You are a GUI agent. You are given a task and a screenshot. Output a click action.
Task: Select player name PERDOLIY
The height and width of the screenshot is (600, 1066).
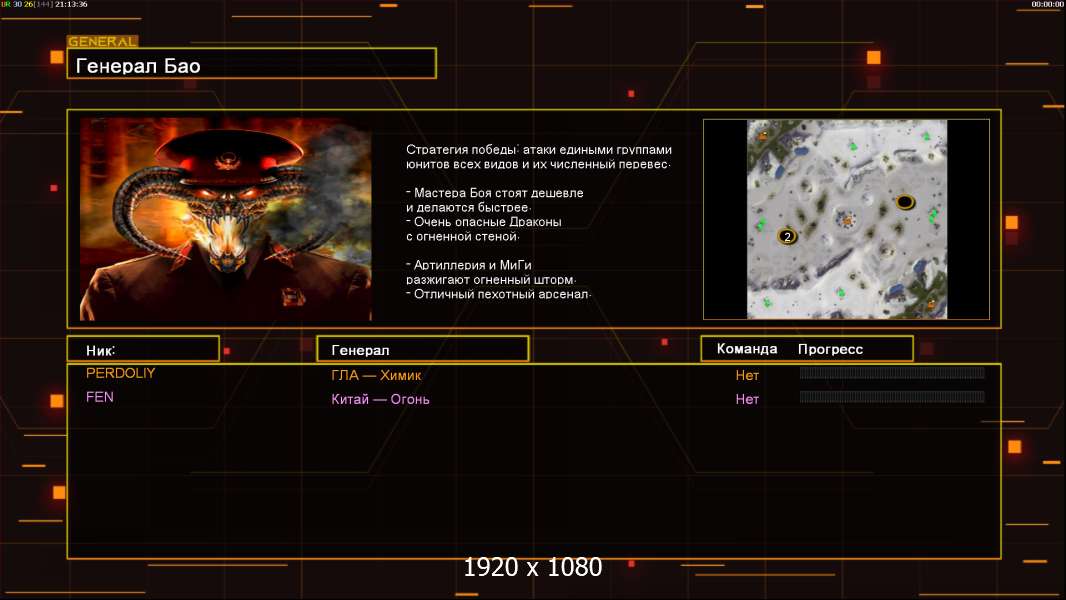[x=120, y=373]
